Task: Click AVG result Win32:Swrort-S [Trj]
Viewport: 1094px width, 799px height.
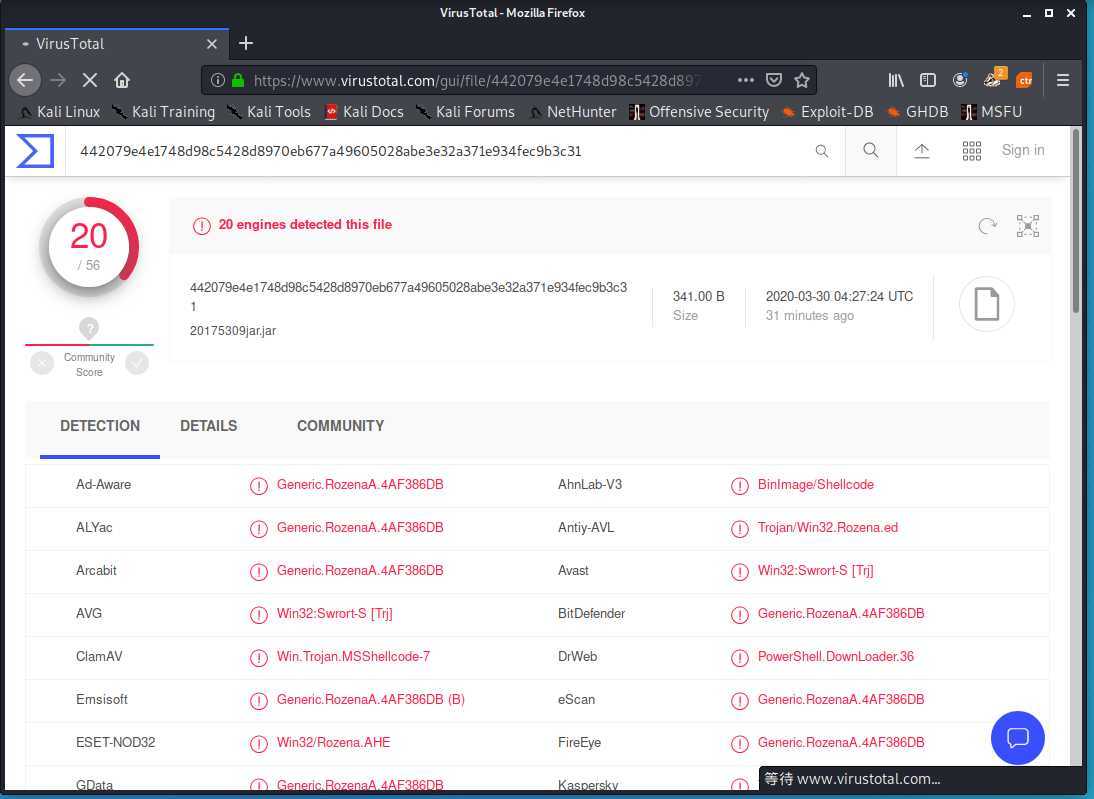Action: [334, 613]
